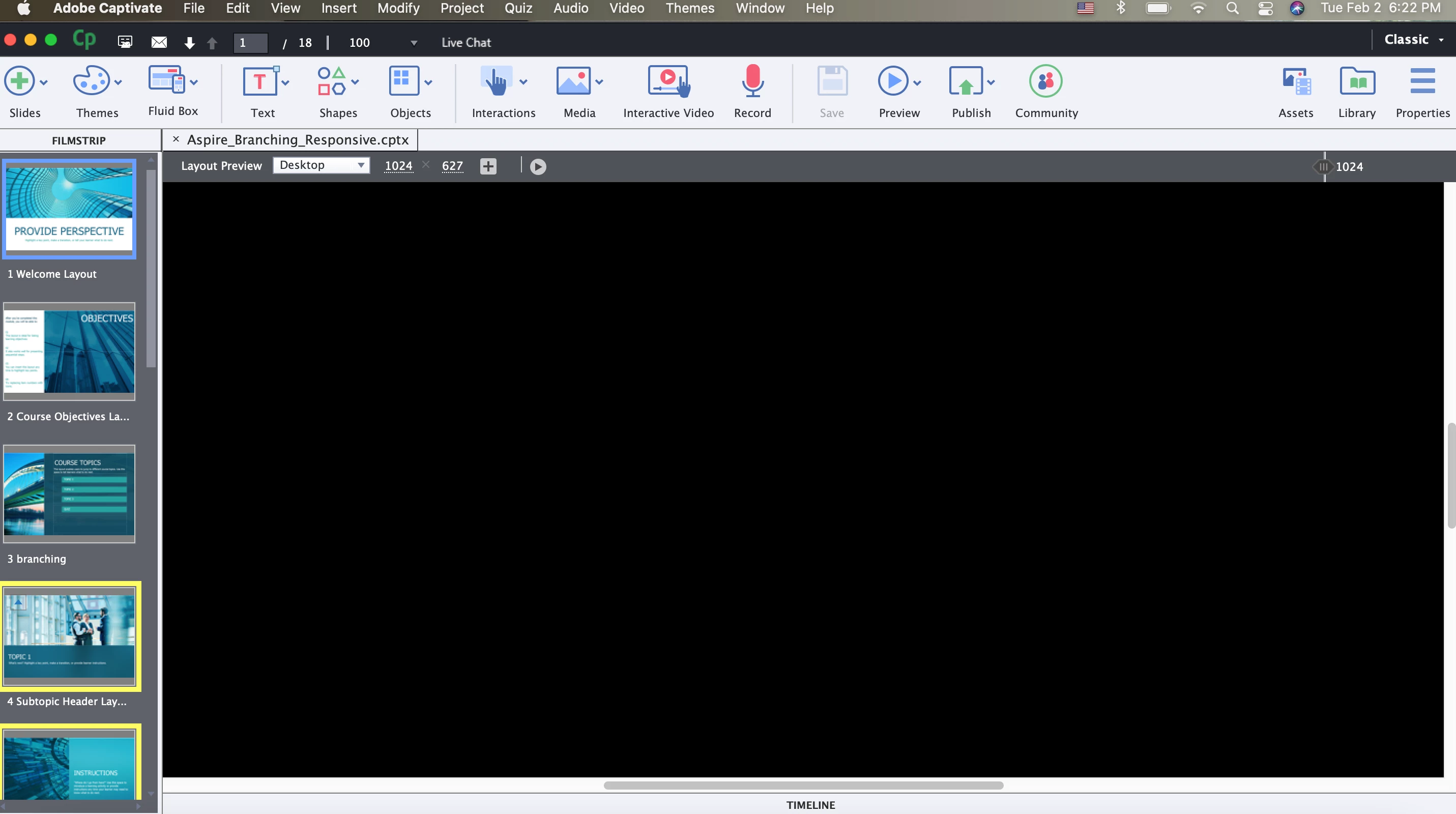Click the Fluid Box icon
The image size is (1456, 814).
tap(166, 80)
